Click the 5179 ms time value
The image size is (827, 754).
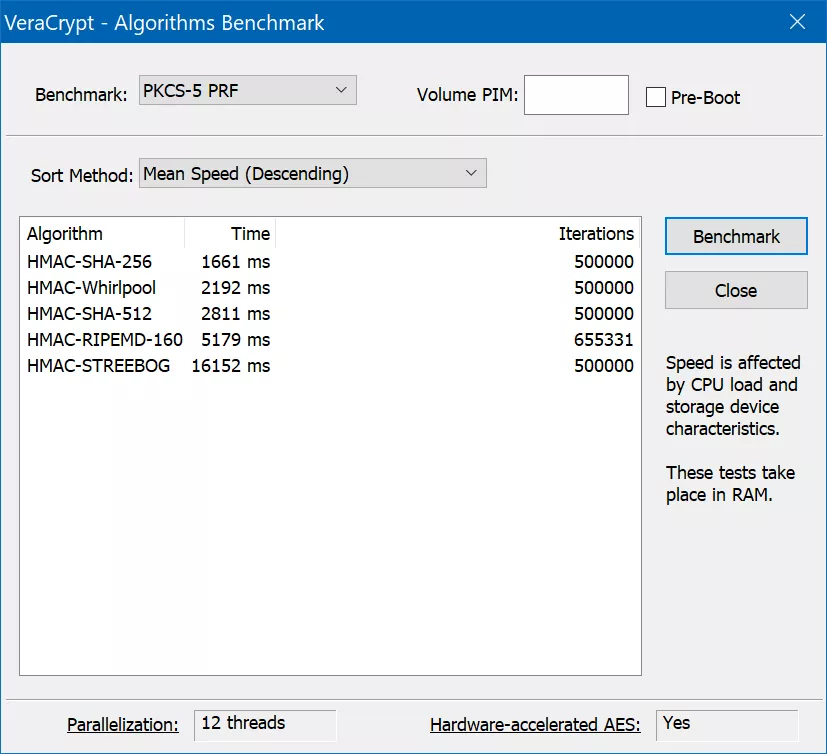tap(236, 340)
